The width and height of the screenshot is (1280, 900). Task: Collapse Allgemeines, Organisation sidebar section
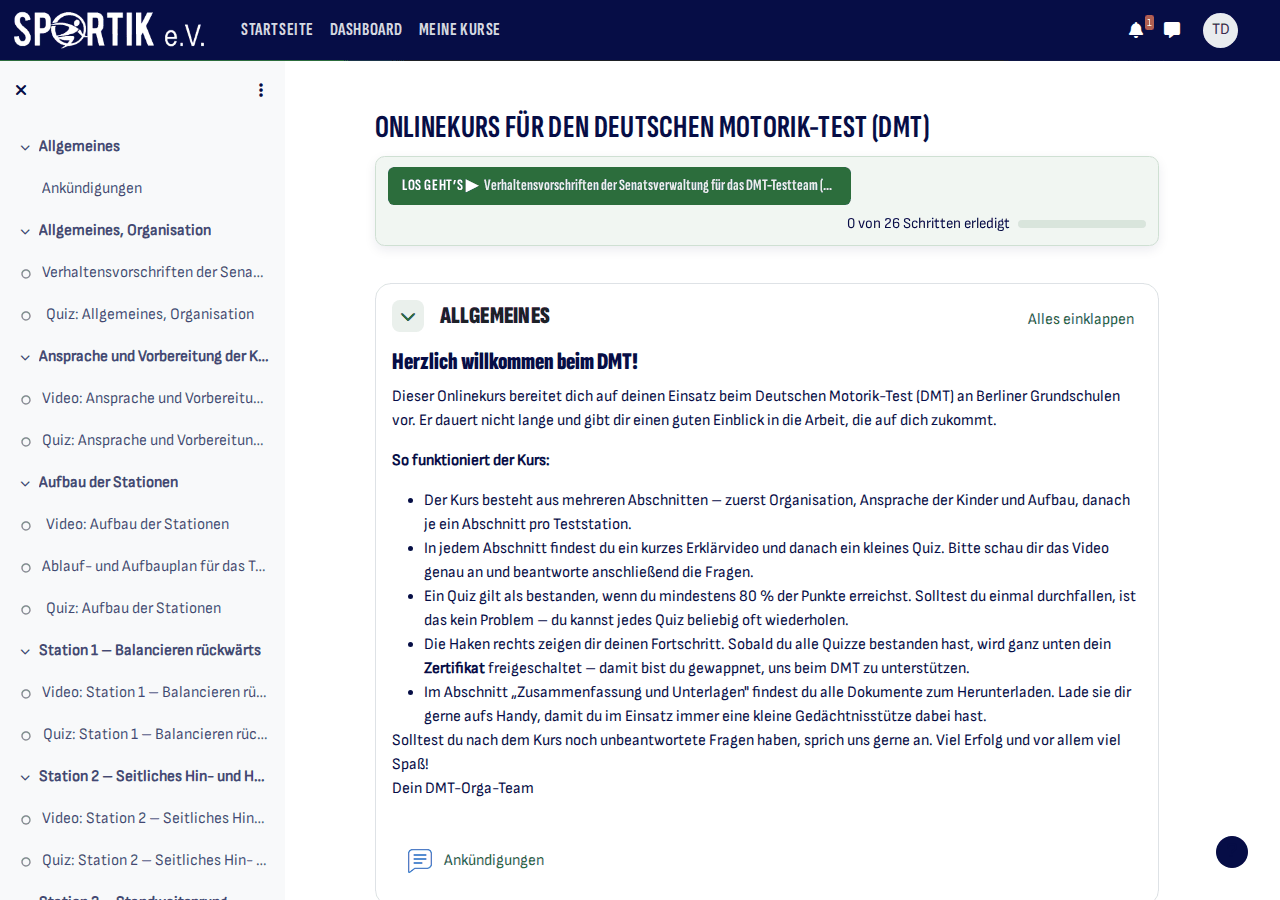click(25, 231)
